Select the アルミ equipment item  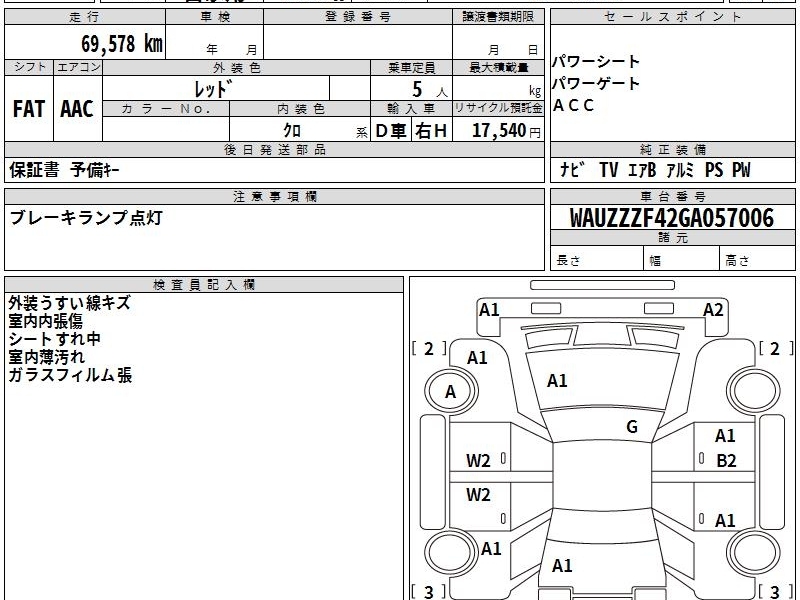point(680,170)
